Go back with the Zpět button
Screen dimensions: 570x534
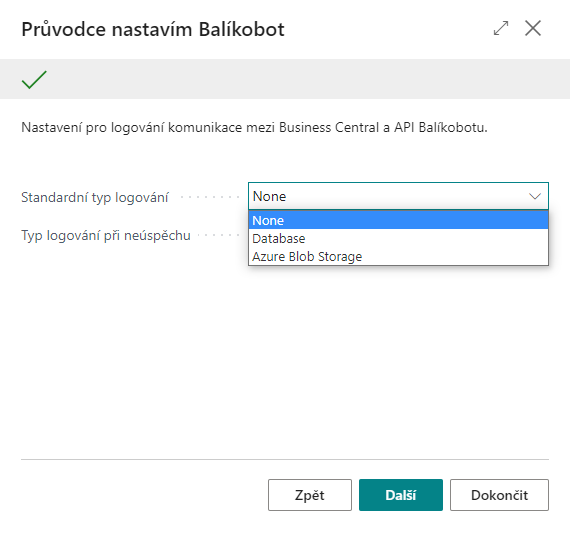click(x=310, y=495)
